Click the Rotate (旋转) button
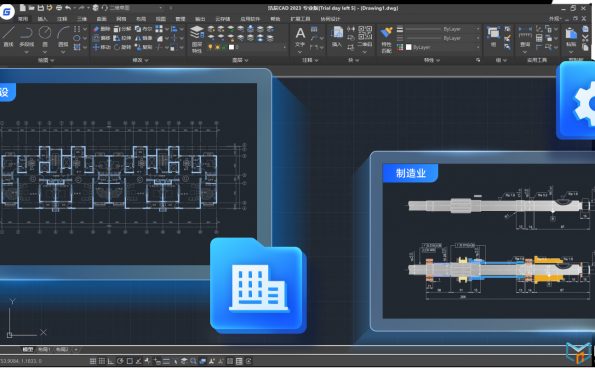 pyautogui.click(x=123, y=47)
